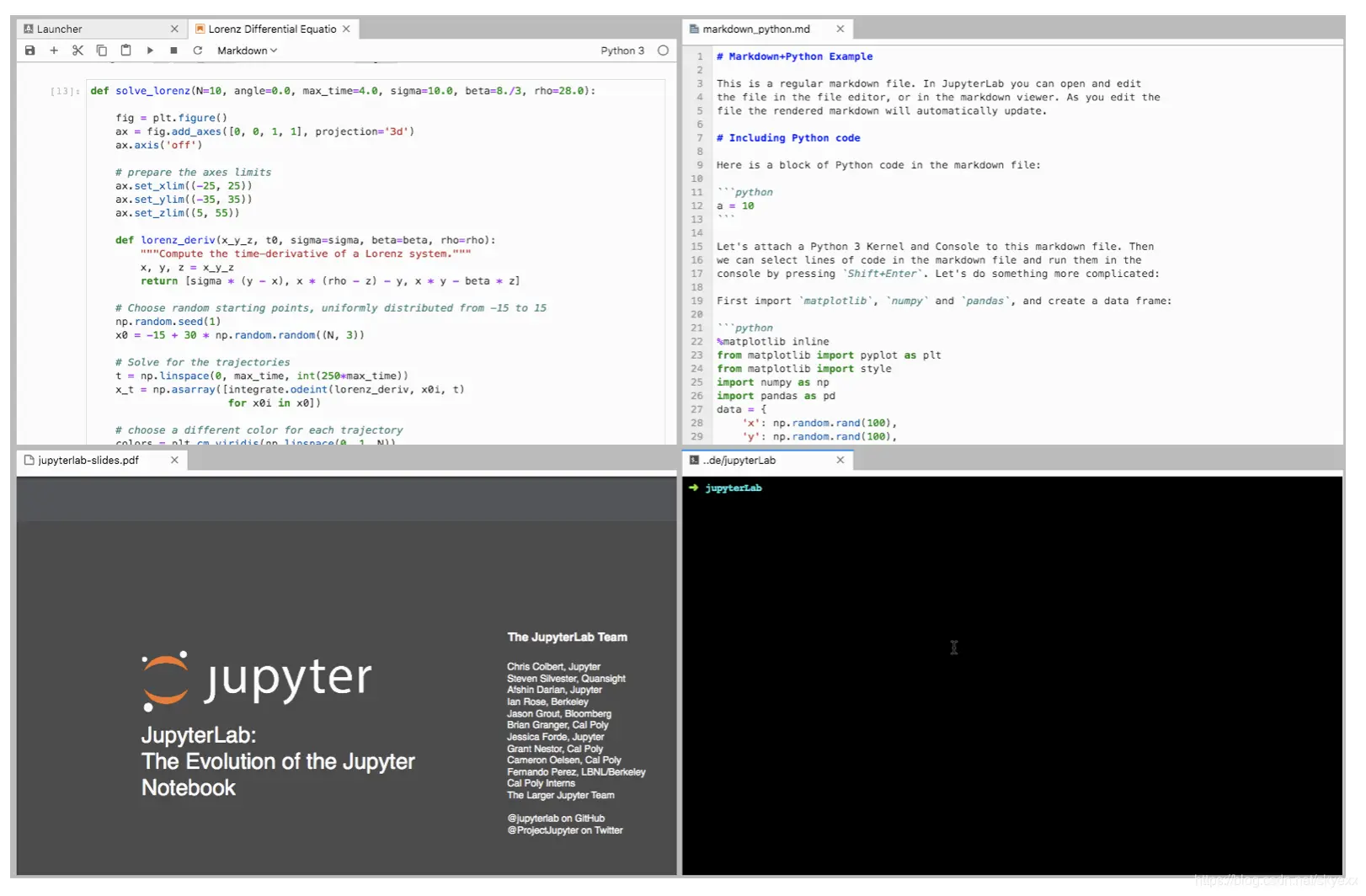Close the Lorenz Differential Equatio tab

point(346,29)
